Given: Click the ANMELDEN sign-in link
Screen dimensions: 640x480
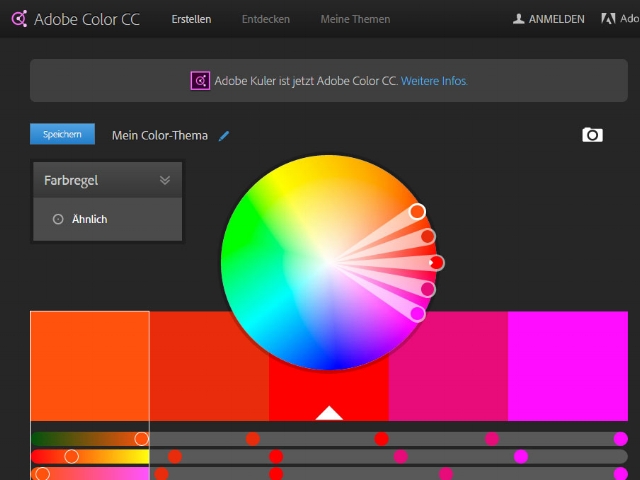Looking at the screenshot, I should (556, 19).
